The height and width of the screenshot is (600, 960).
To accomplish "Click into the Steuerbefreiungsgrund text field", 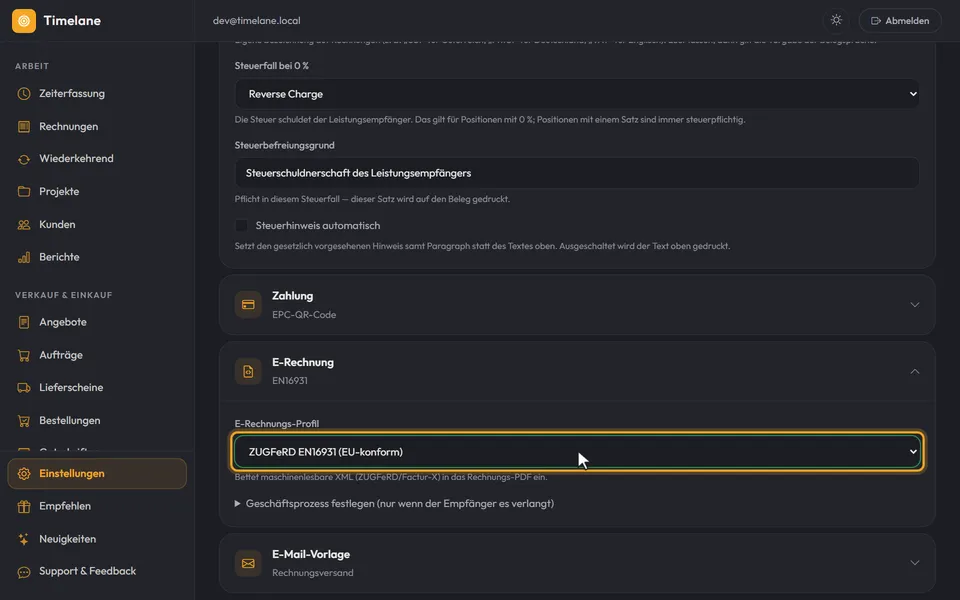I will (577, 173).
